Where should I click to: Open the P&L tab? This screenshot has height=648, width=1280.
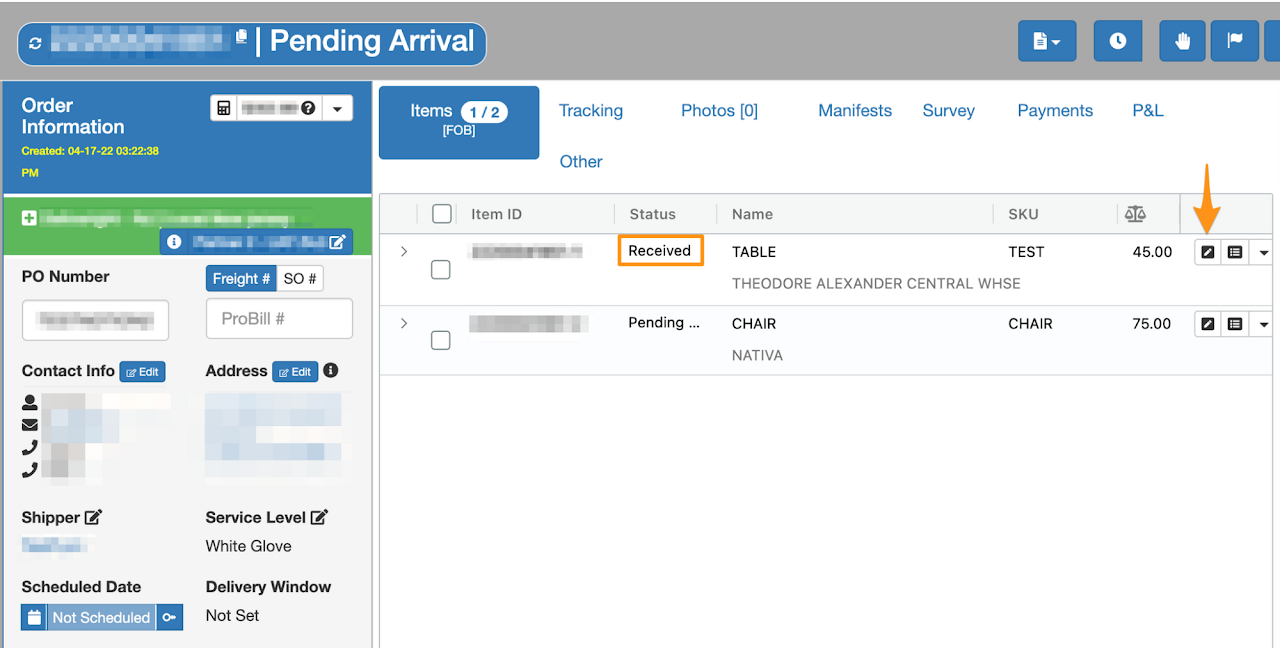pos(1148,111)
